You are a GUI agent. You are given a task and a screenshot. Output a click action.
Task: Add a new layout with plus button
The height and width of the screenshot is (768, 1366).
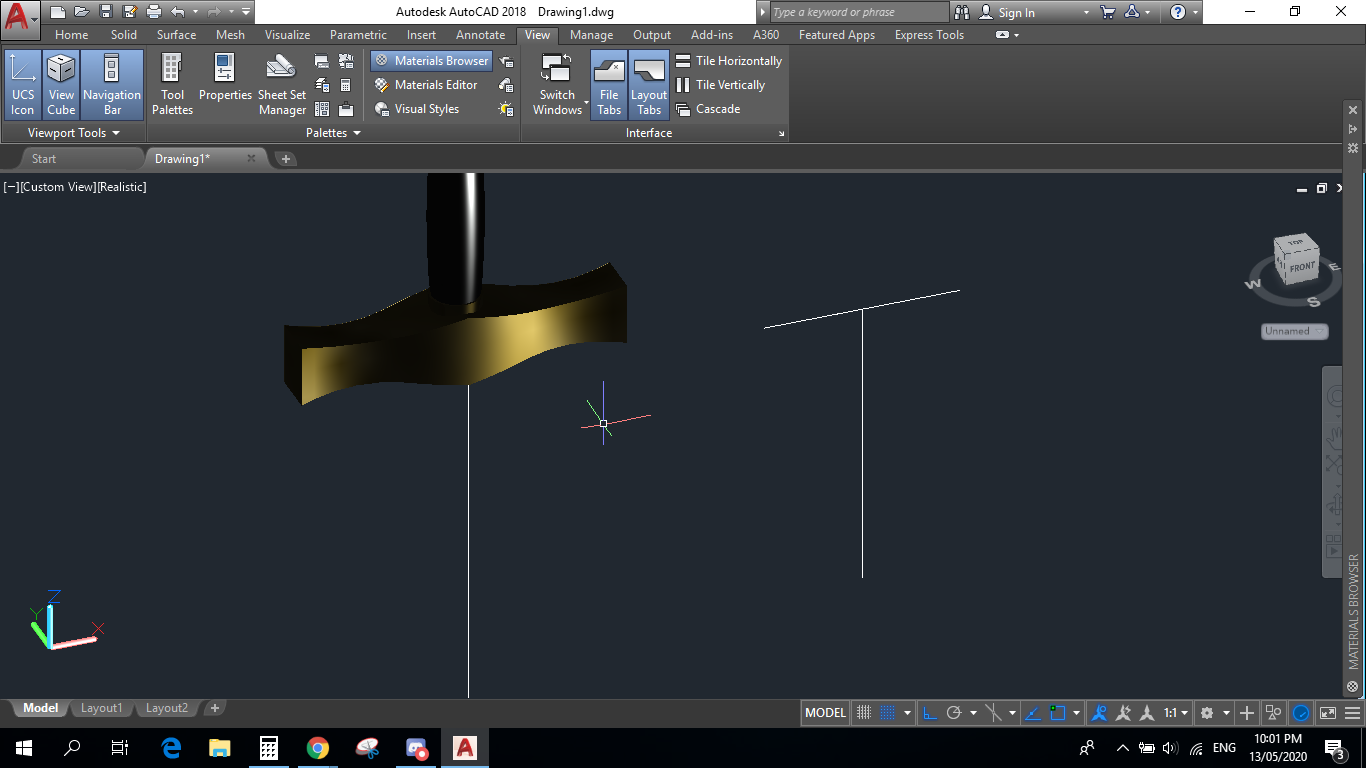click(214, 708)
